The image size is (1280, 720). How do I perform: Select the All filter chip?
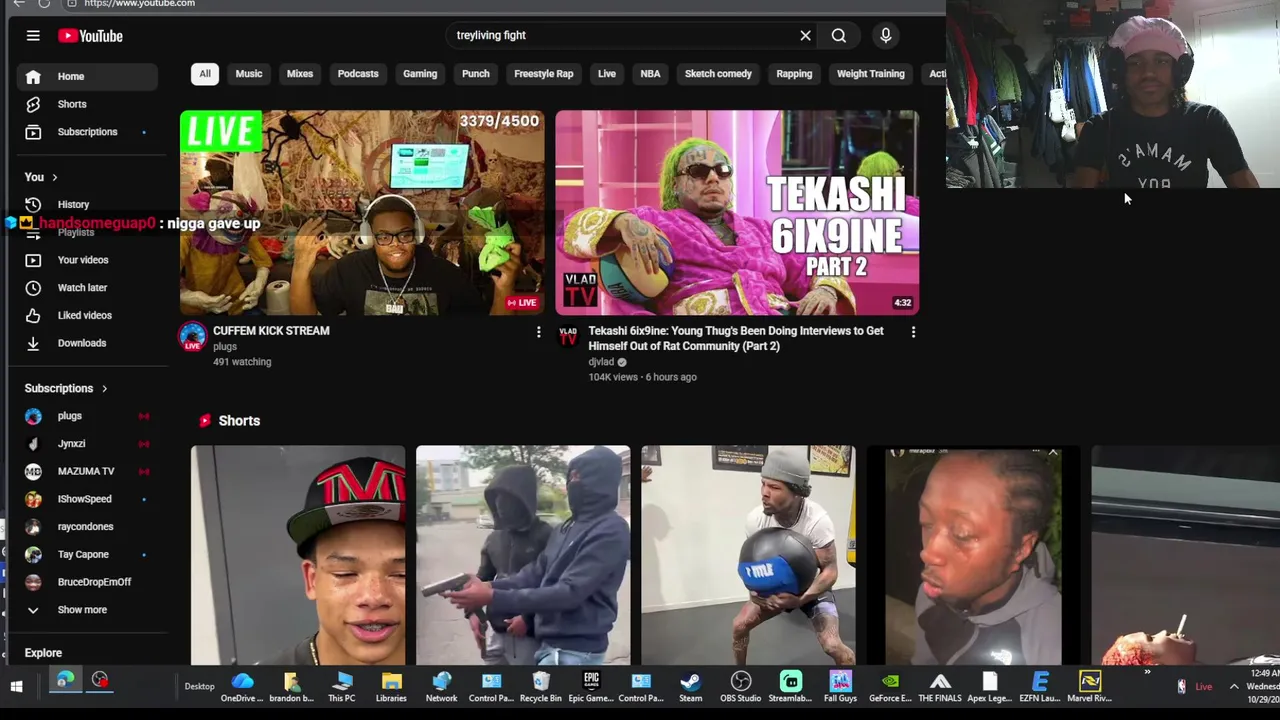(x=204, y=74)
